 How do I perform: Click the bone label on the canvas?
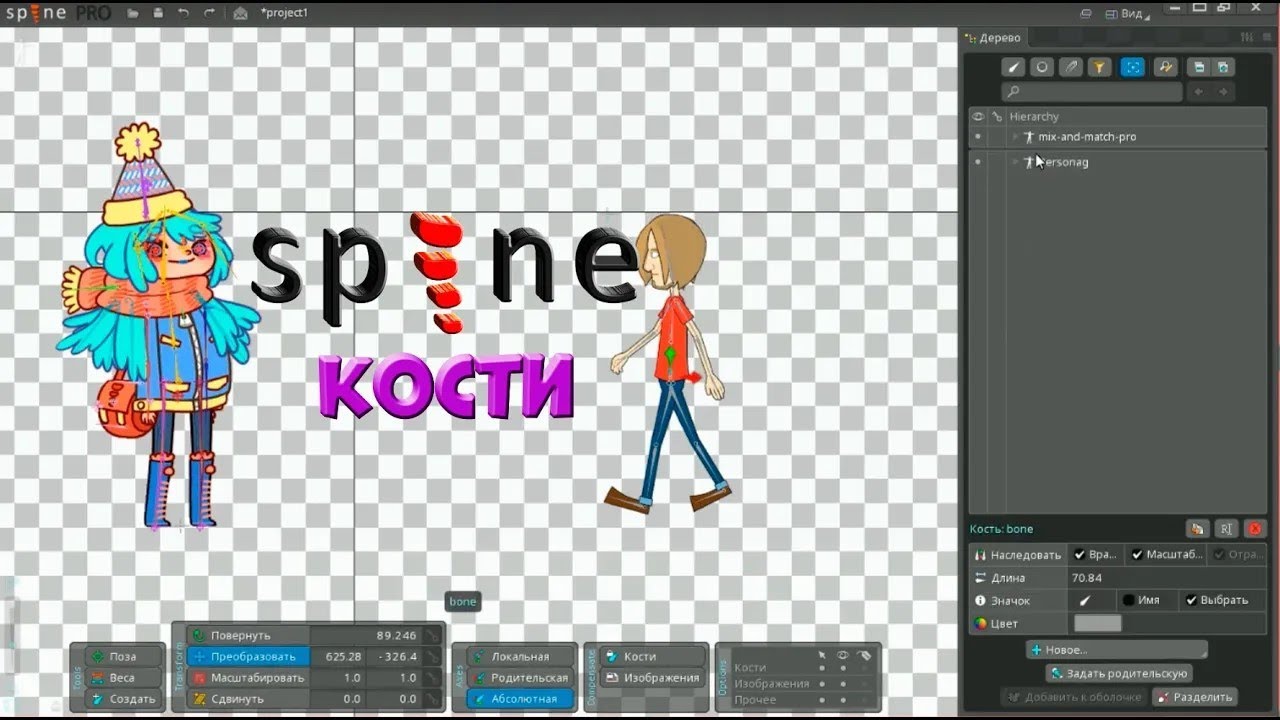pyautogui.click(x=462, y=602)
